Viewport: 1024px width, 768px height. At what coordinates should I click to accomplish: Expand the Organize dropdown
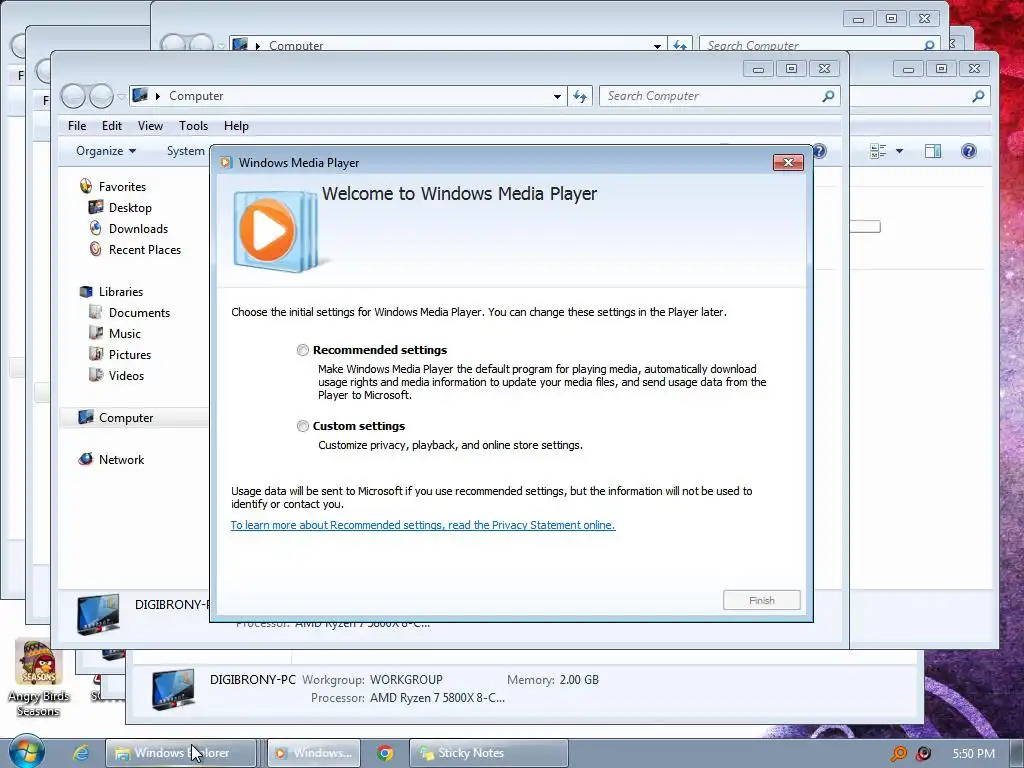tap(106, 151)
